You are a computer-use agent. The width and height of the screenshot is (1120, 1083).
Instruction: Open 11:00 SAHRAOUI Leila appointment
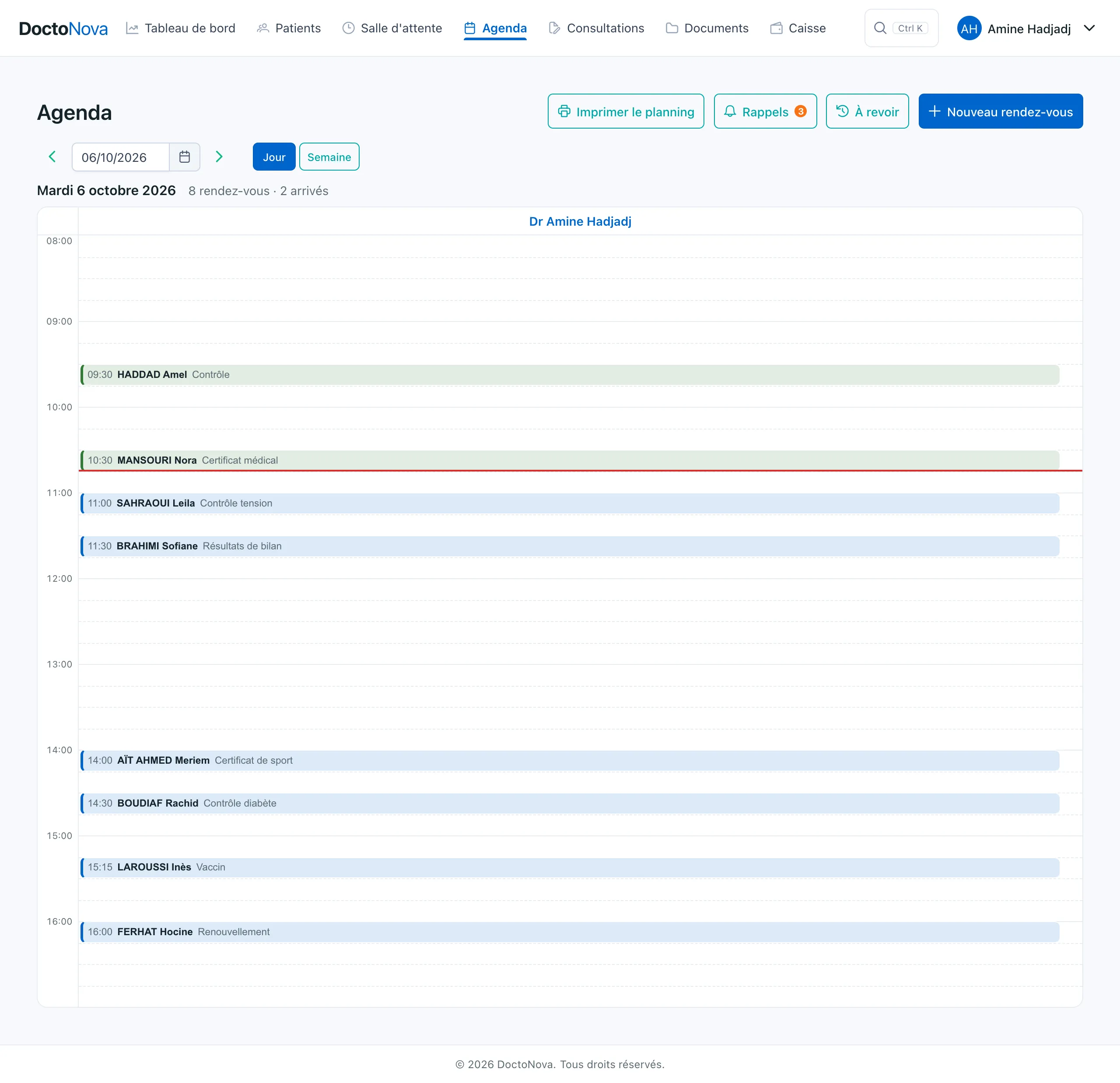coord(570,503)
